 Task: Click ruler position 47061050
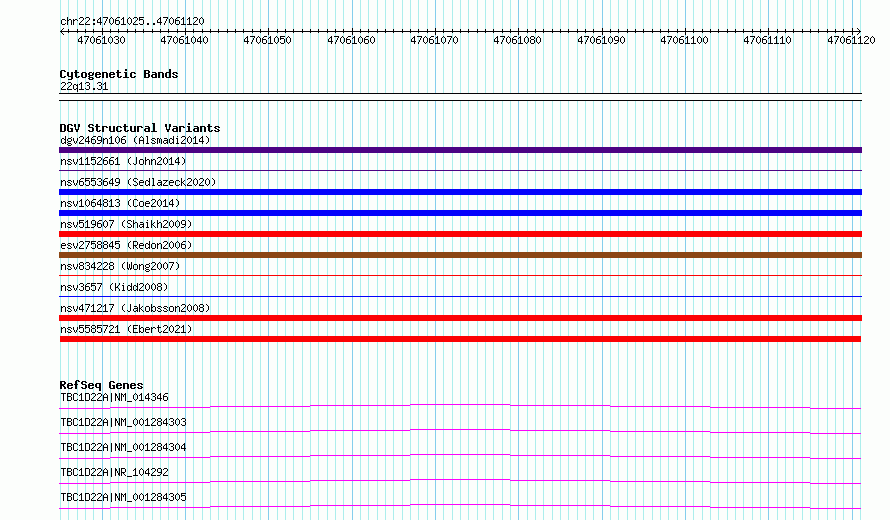(x=267, y=40)
